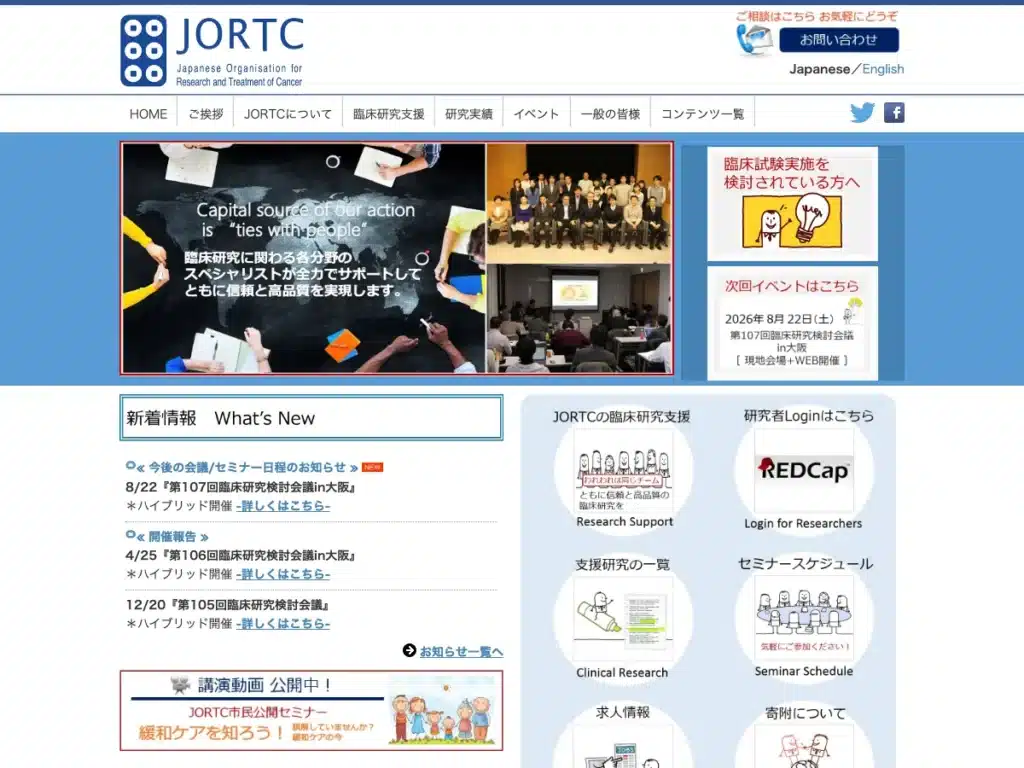Click 臨床試験実施を検討されている方へ text

pos(792,173)
